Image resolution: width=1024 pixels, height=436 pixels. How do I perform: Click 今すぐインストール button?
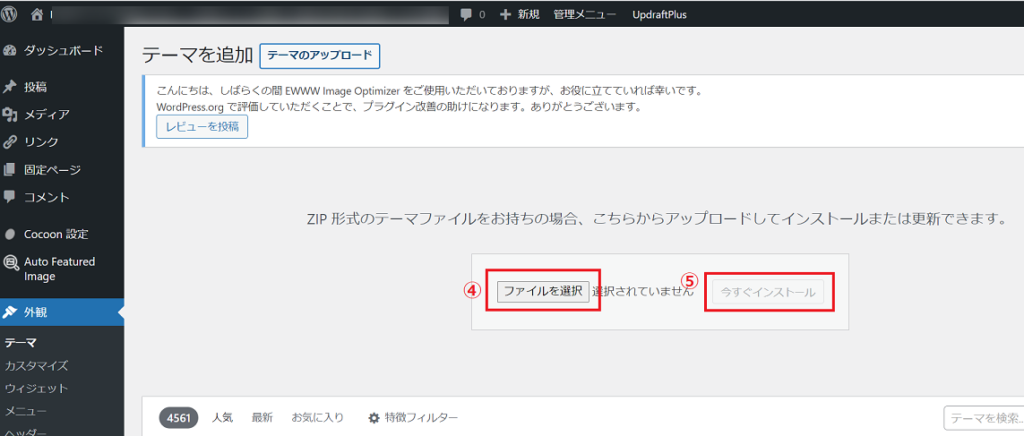tap(767, 293)
